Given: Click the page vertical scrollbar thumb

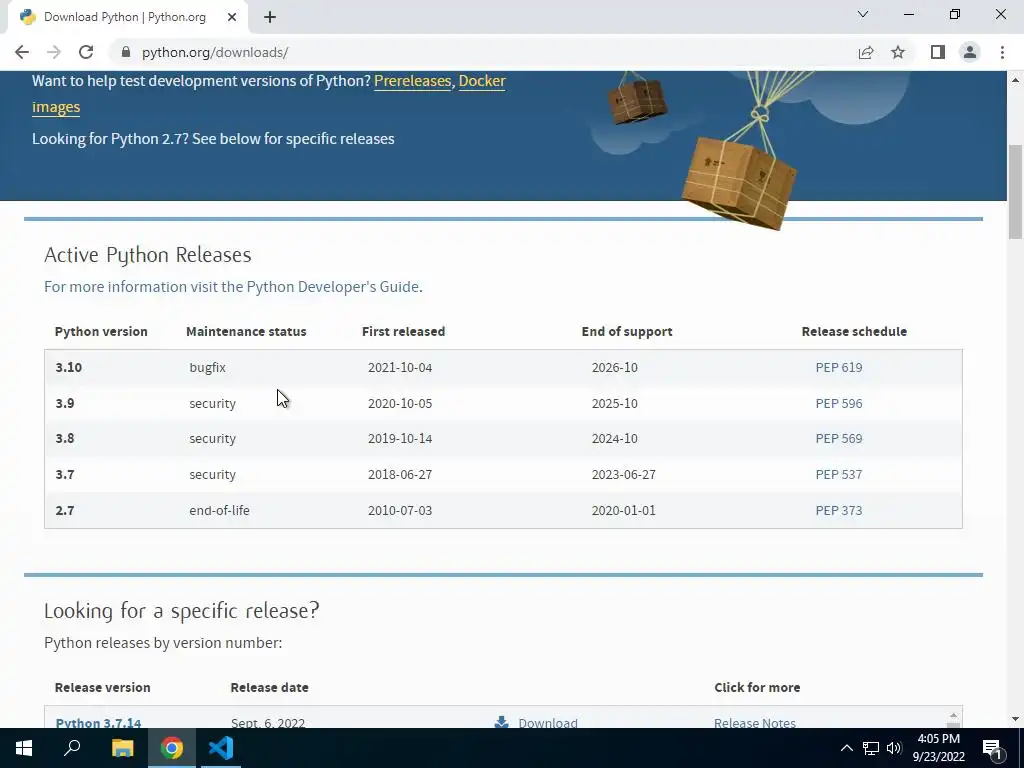Looking at the screenshot, I should (x=1015, y=191).
